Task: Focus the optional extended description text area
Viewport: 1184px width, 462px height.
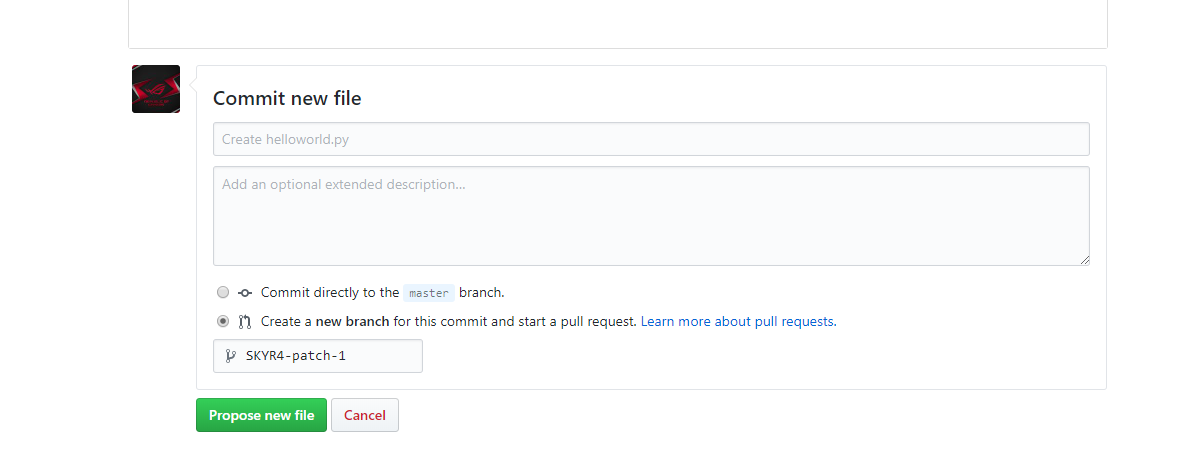Action: (x=651, y=216)
